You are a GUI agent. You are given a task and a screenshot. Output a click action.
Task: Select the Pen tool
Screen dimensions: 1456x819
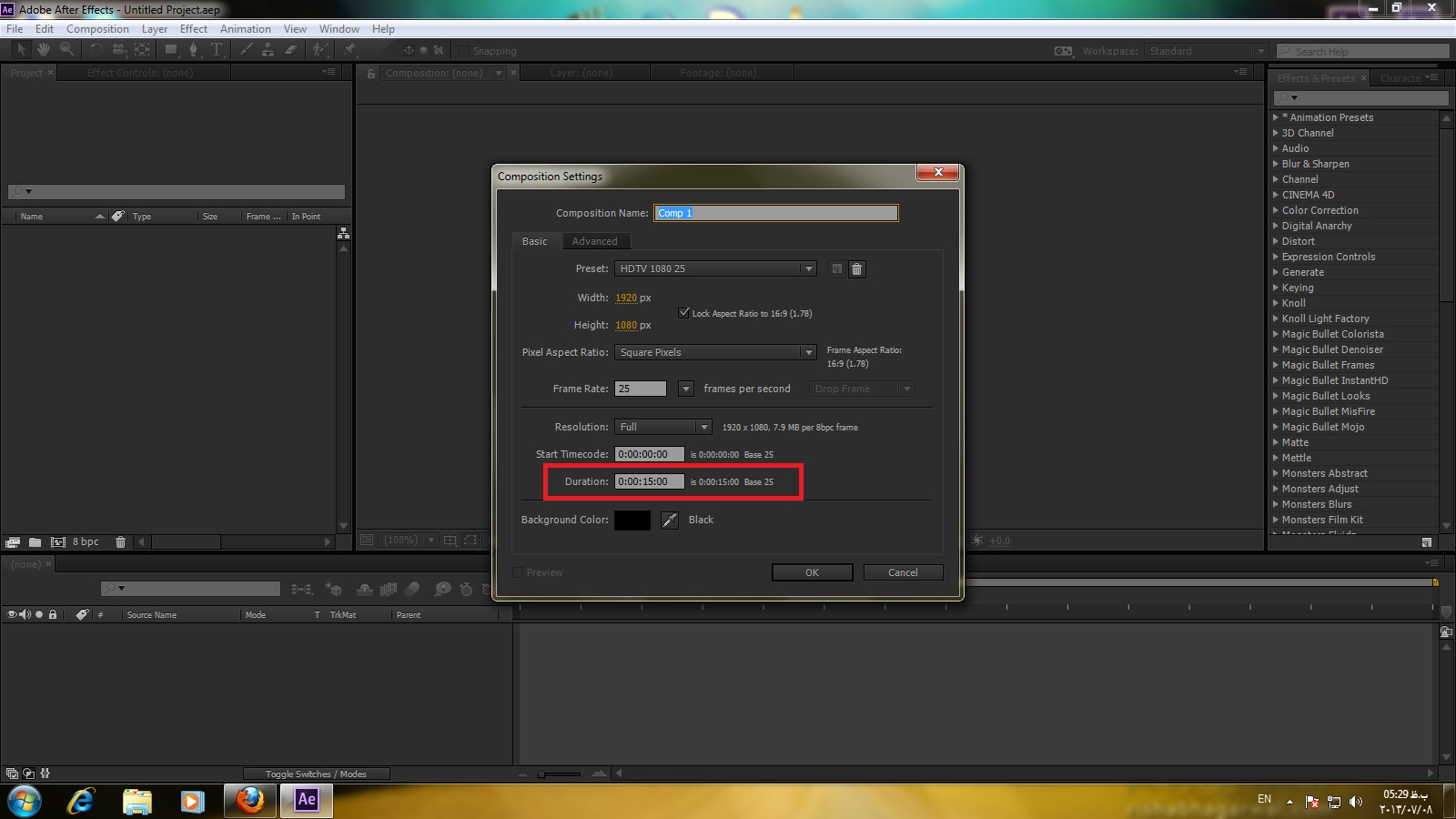(x=193, y=50)
